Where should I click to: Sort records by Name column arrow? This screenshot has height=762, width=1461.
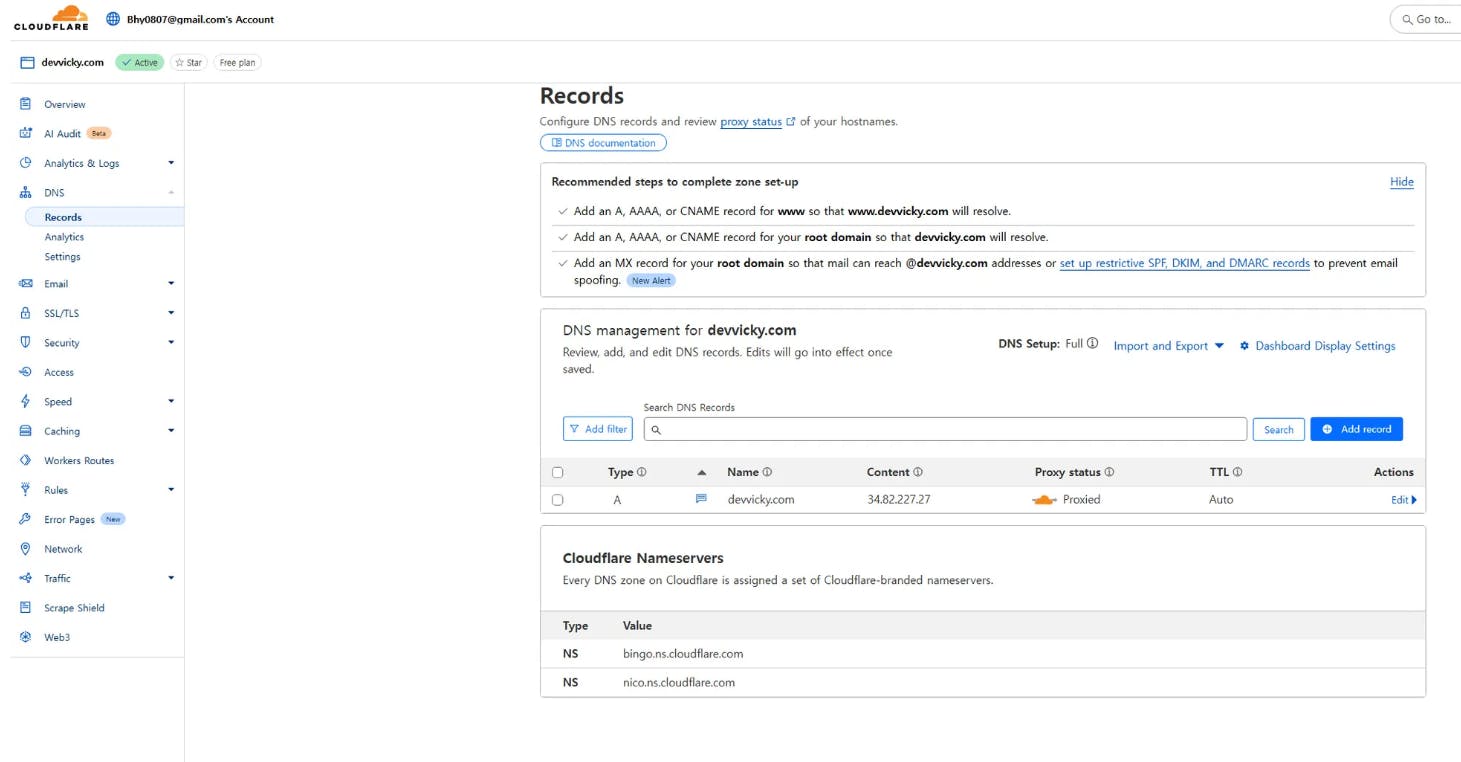tap(701, 473)
